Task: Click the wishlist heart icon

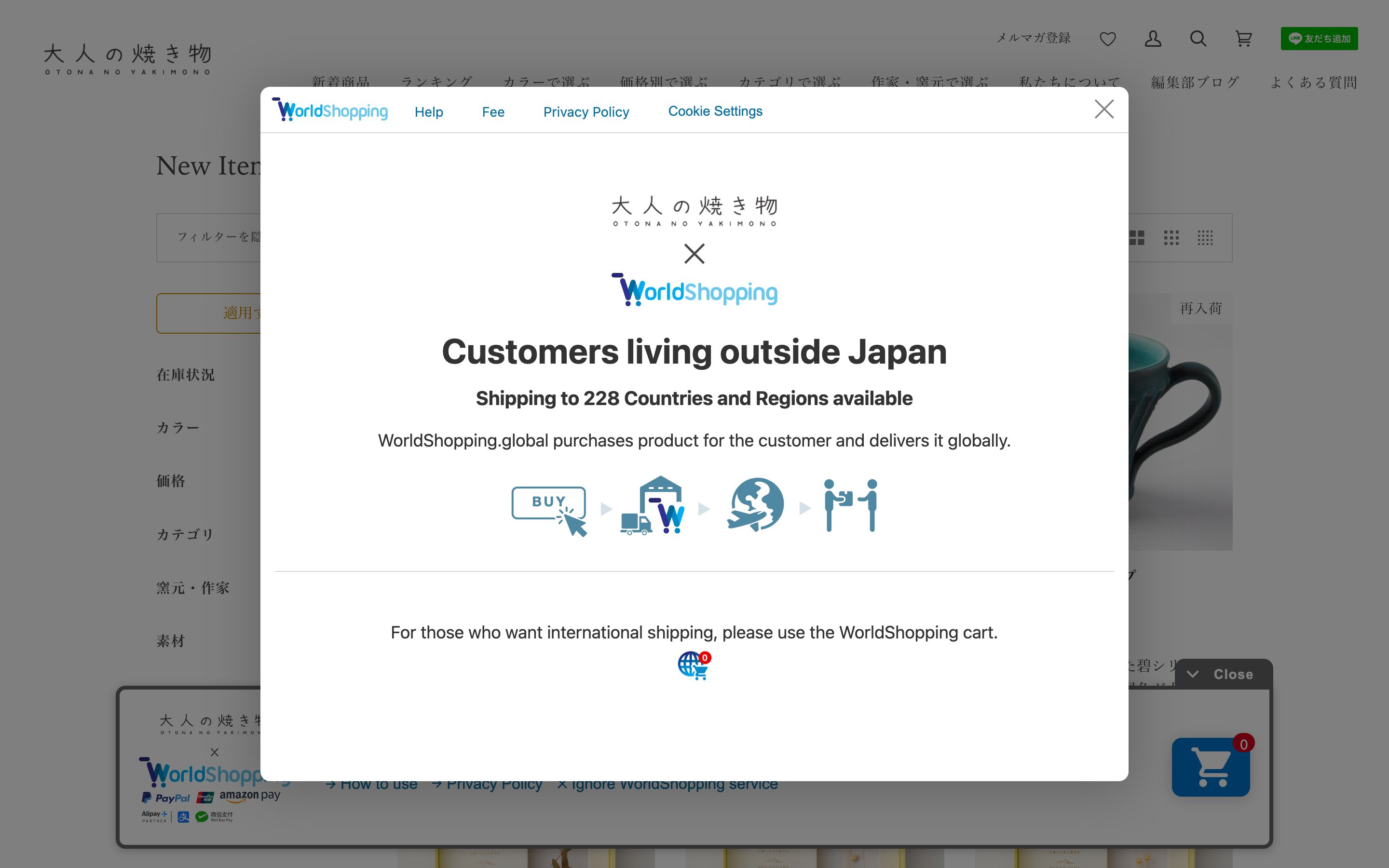Action: coord(1107,39)
